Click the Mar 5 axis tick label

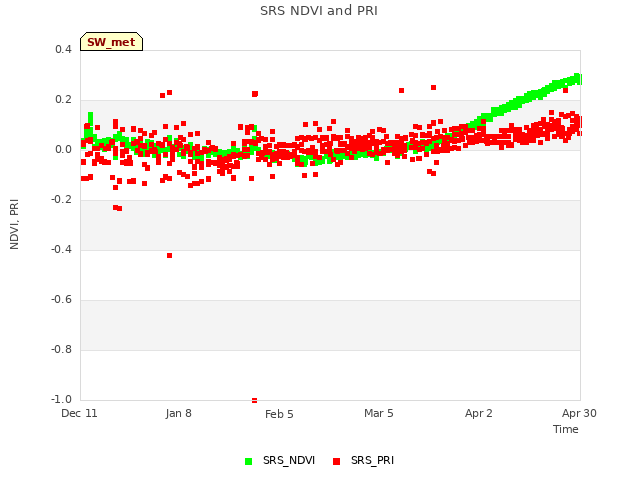point(379,413)
